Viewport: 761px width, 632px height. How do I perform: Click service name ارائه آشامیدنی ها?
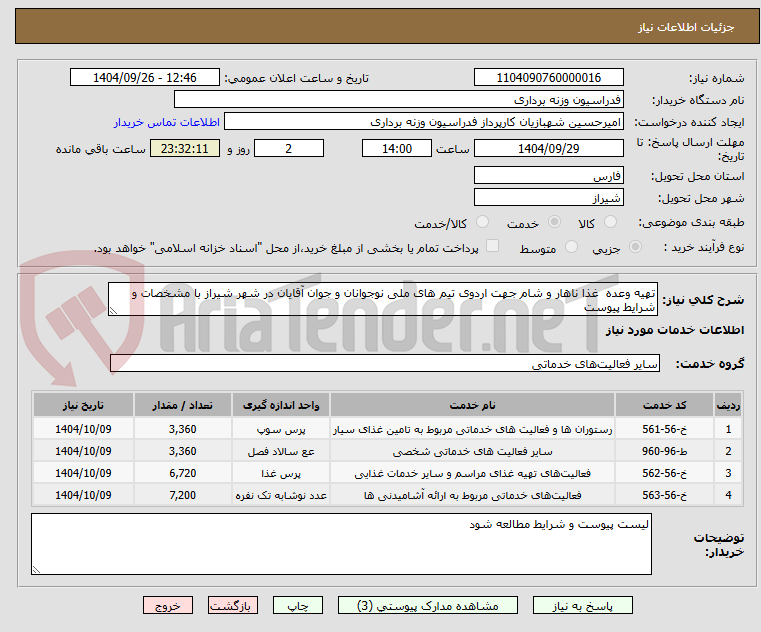pos(472,496)
